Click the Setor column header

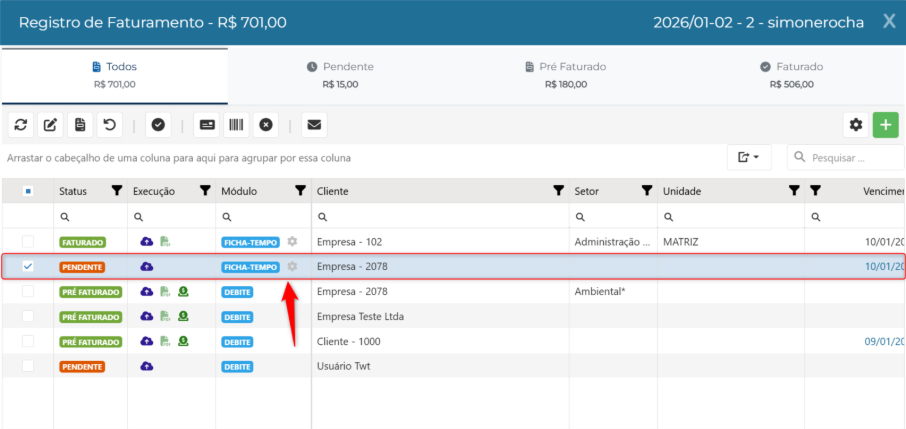(x=613, y=191)
